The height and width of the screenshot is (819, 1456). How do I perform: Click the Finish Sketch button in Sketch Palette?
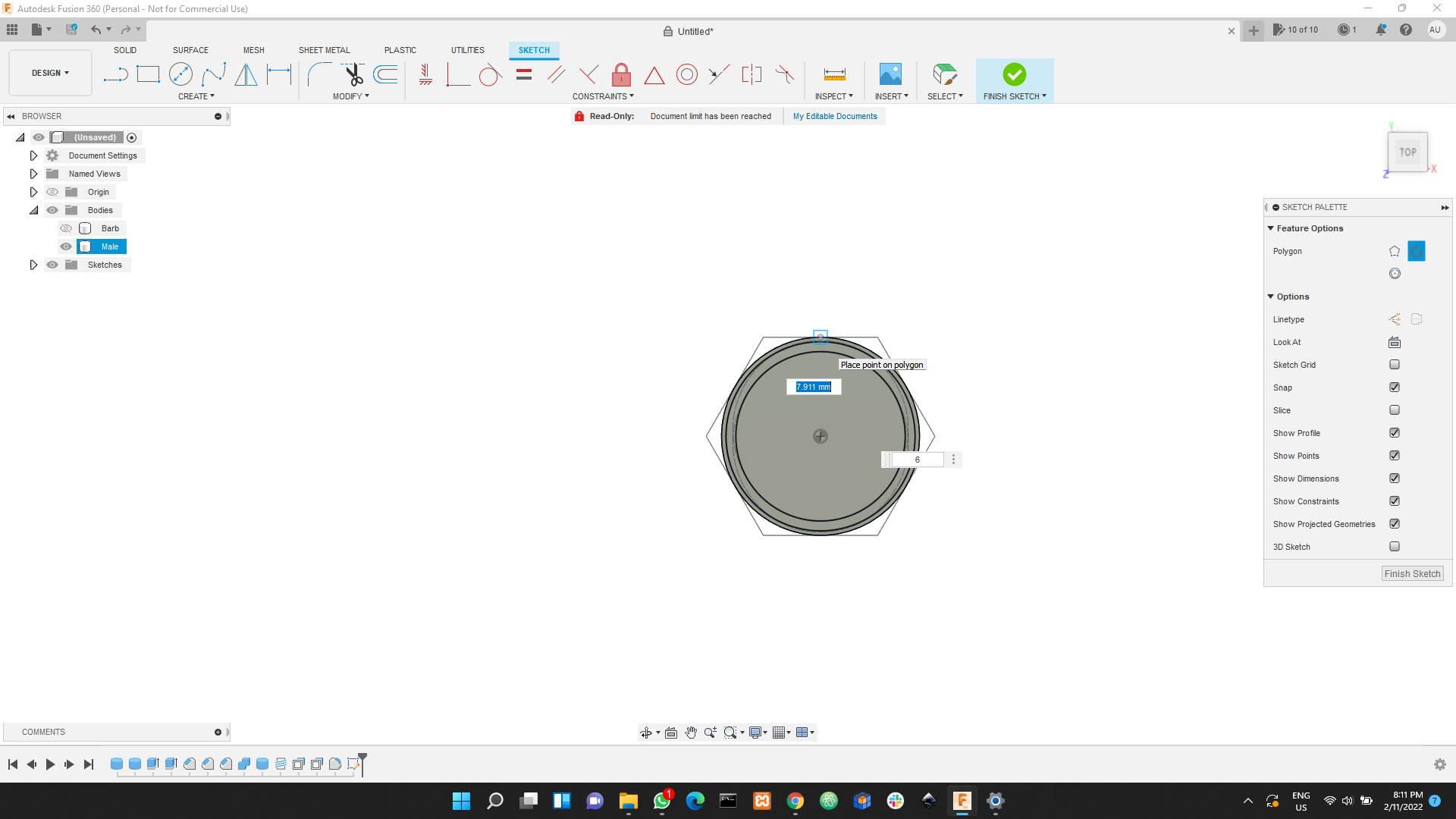[x=1411, y=573]
